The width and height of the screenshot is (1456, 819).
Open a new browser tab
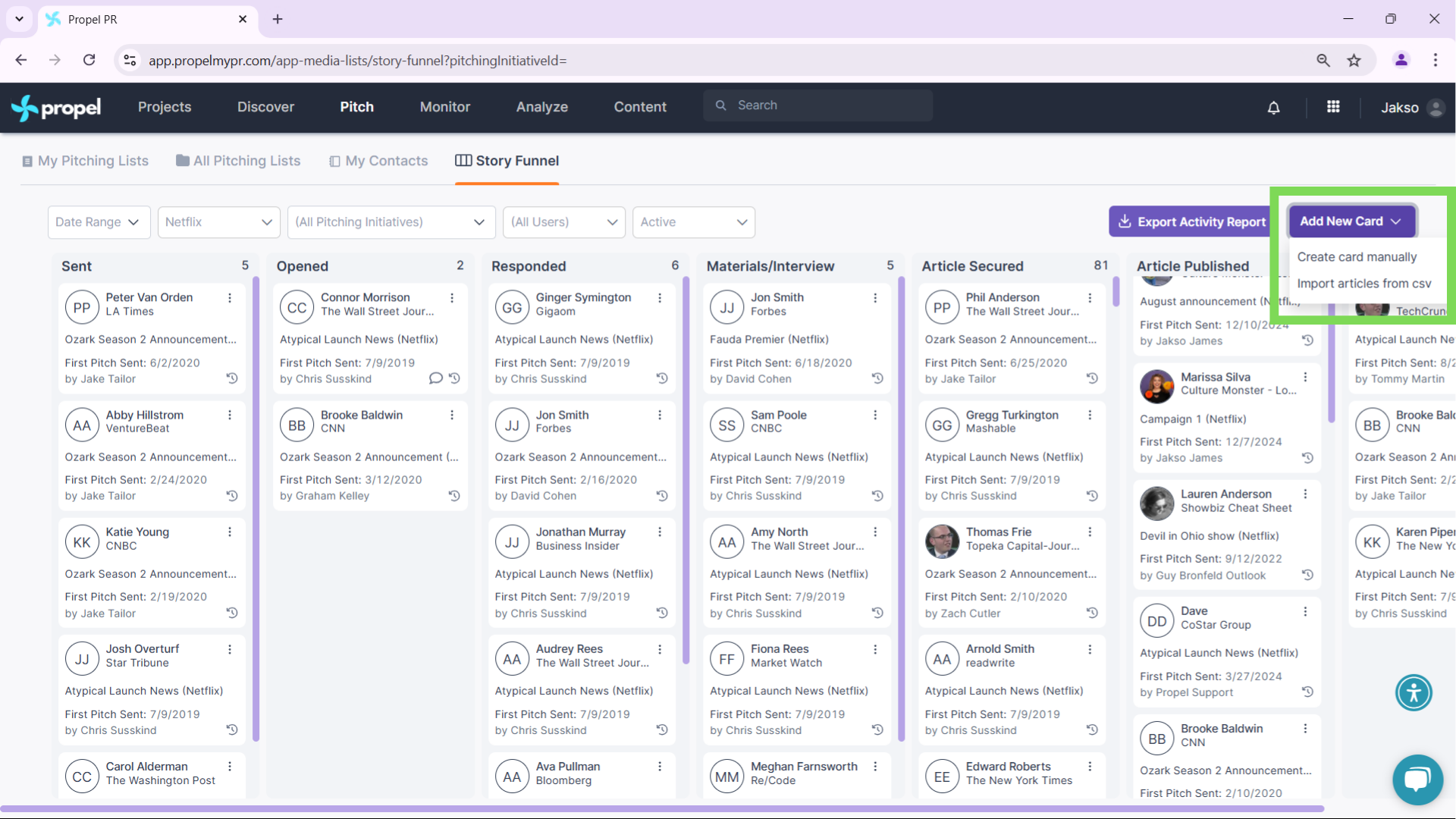[278, 19]
